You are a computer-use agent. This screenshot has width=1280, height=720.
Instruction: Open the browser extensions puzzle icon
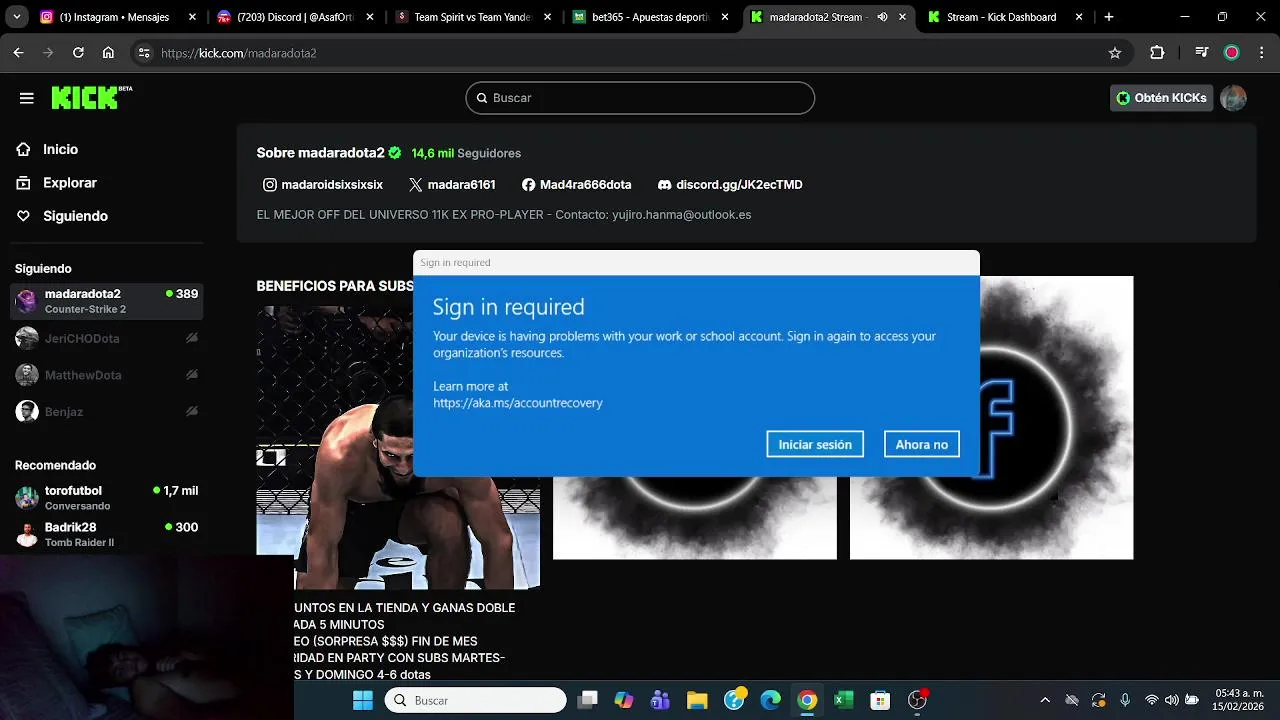[1157, 53]
